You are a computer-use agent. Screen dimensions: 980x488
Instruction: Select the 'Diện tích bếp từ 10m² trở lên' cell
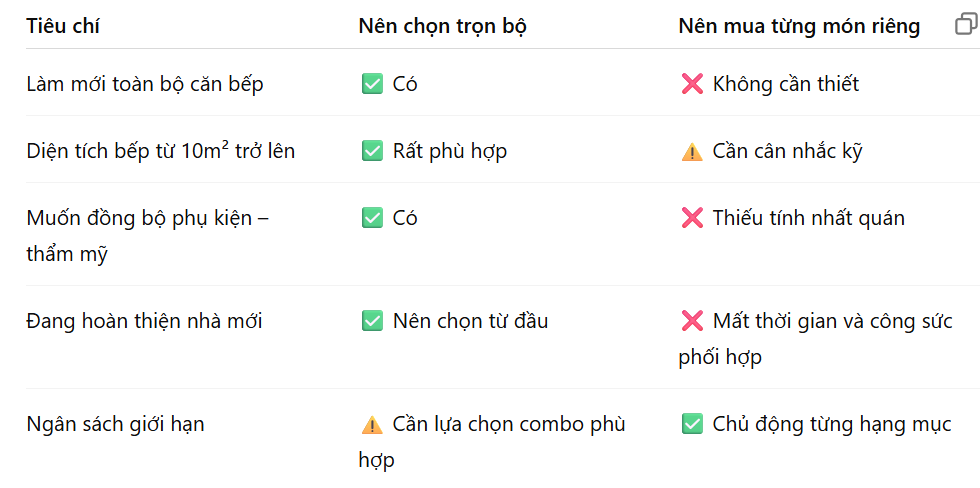[x=161, y=151]
